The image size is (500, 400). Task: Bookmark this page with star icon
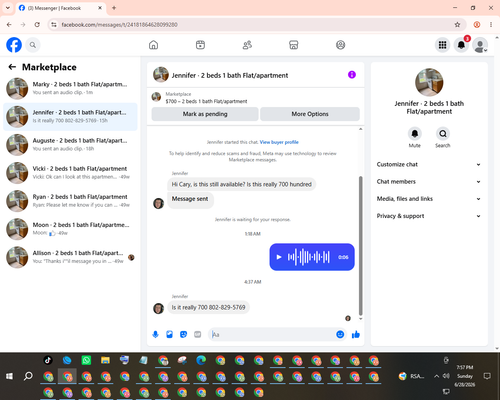point(457,25)
